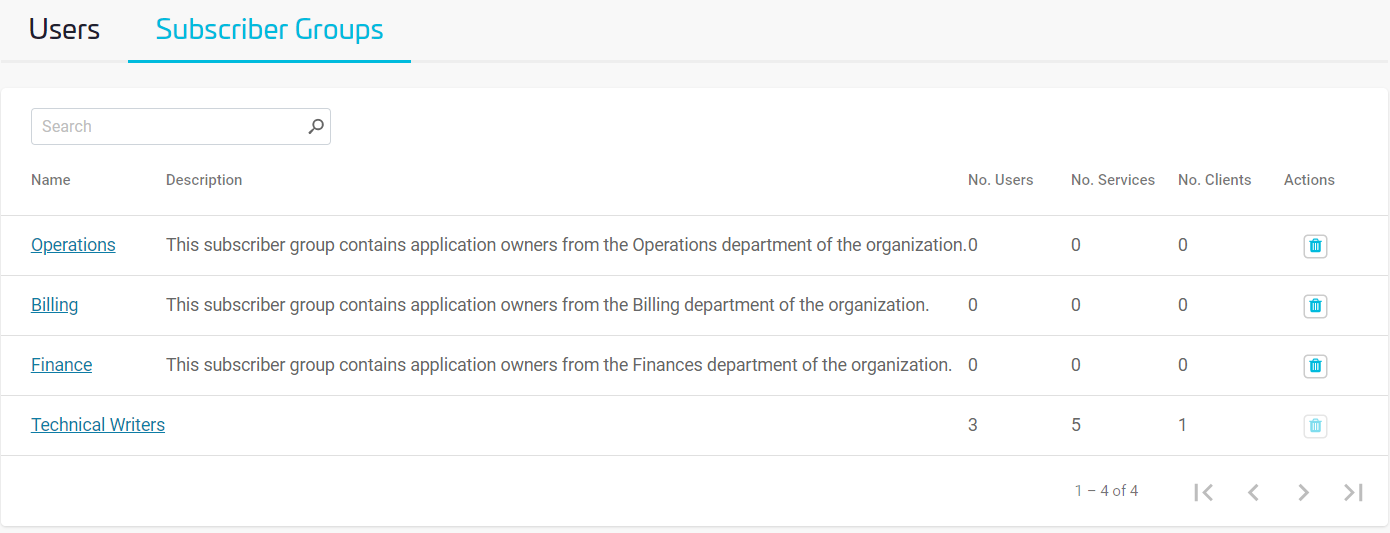Open the Billing group link
Image resolution: width=1390 pixels, height=533 pixels.
(x=54, y=305)
